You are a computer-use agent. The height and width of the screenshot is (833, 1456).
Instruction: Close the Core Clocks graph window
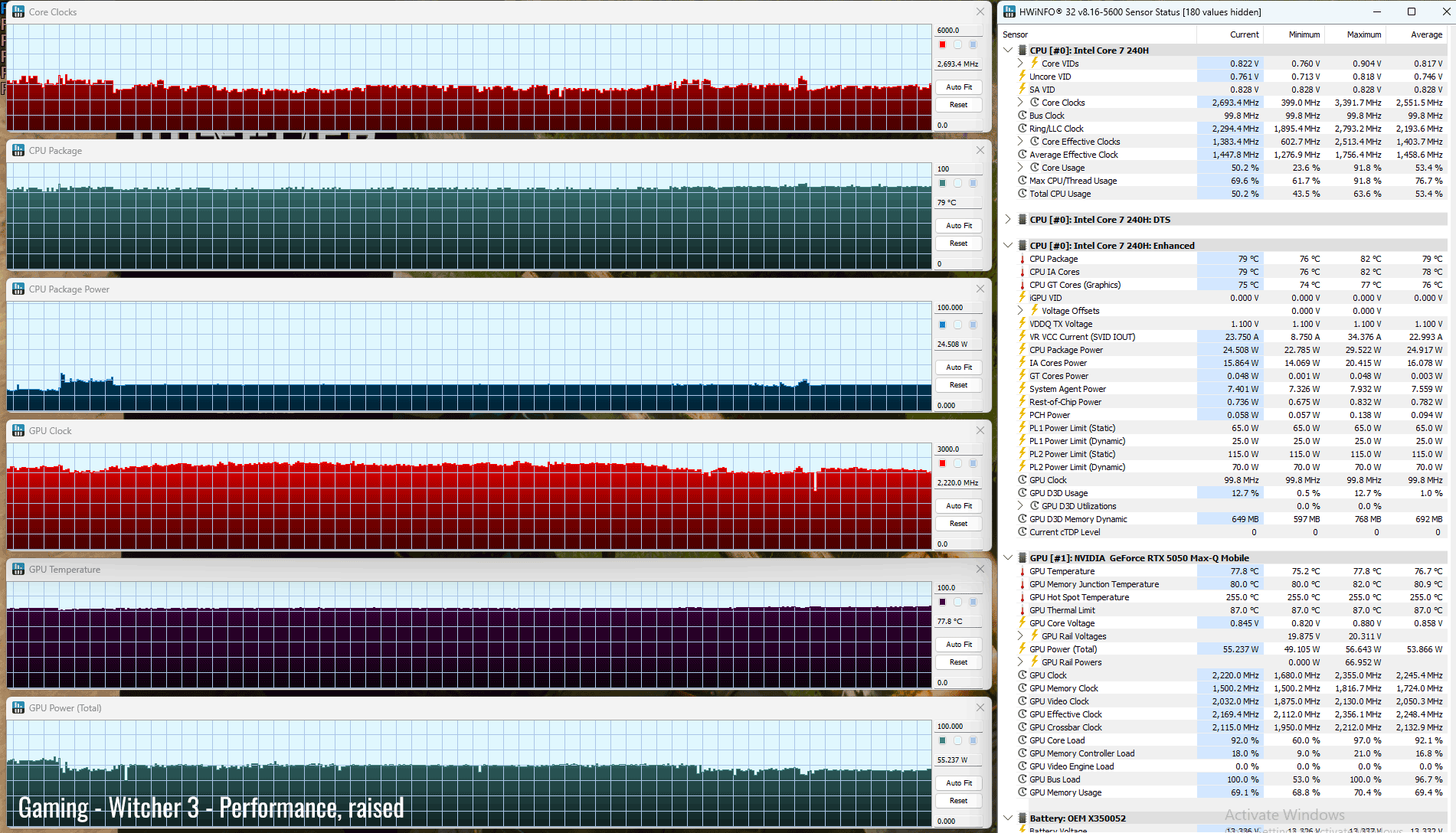(x=980, y=11)
